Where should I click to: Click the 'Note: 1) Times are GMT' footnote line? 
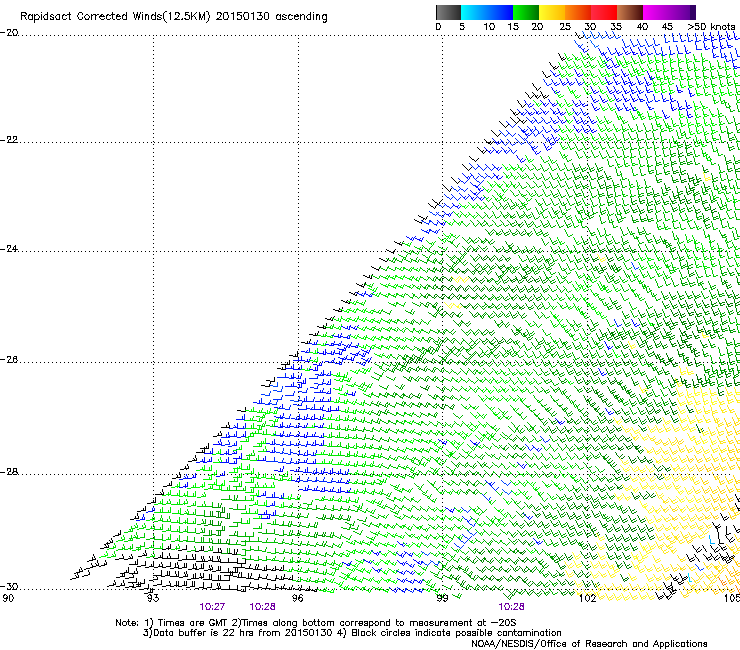click(x=316, y=623)
